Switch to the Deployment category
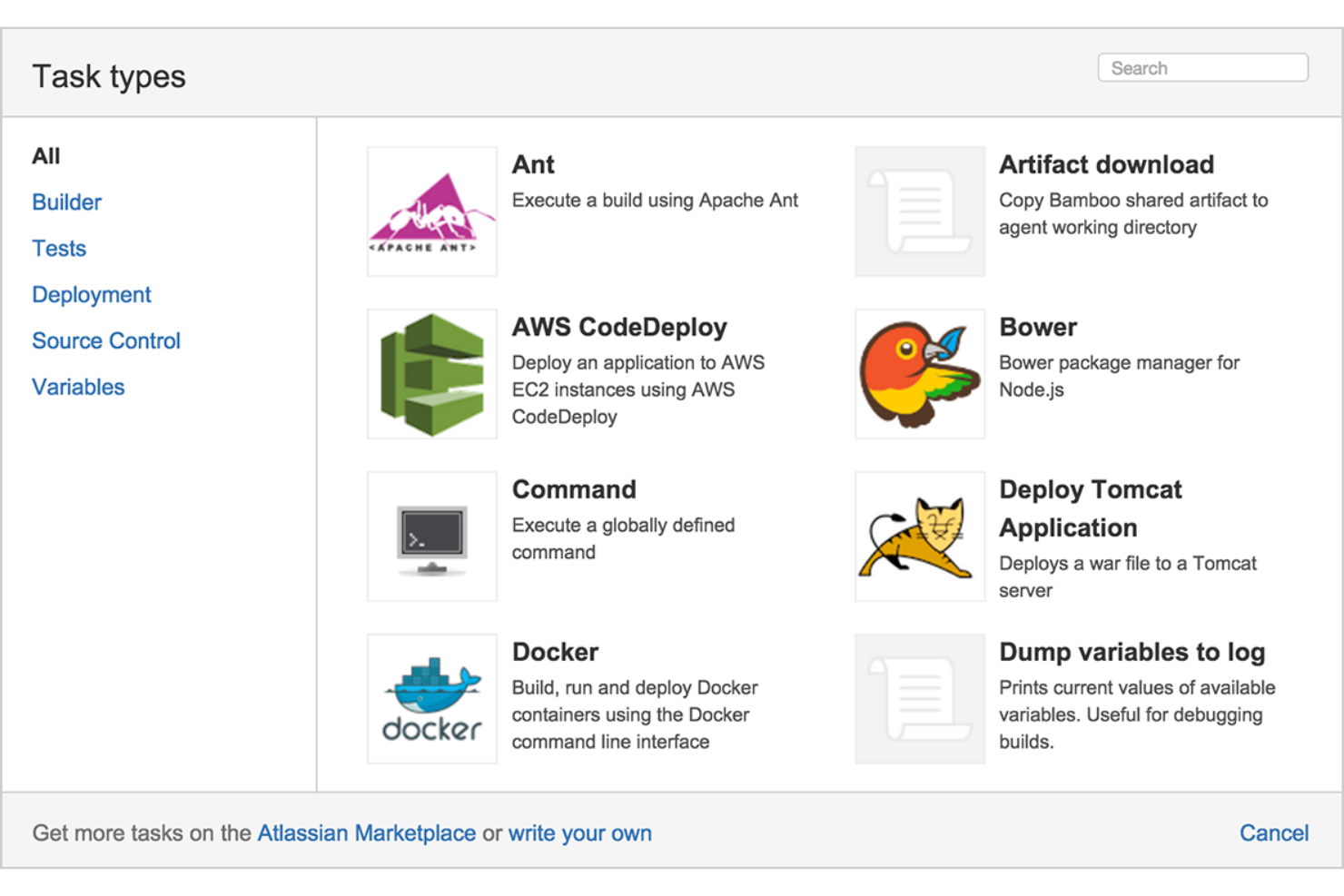The width and height of the screenshot is (1344, 896). click(x=91, y=294)
